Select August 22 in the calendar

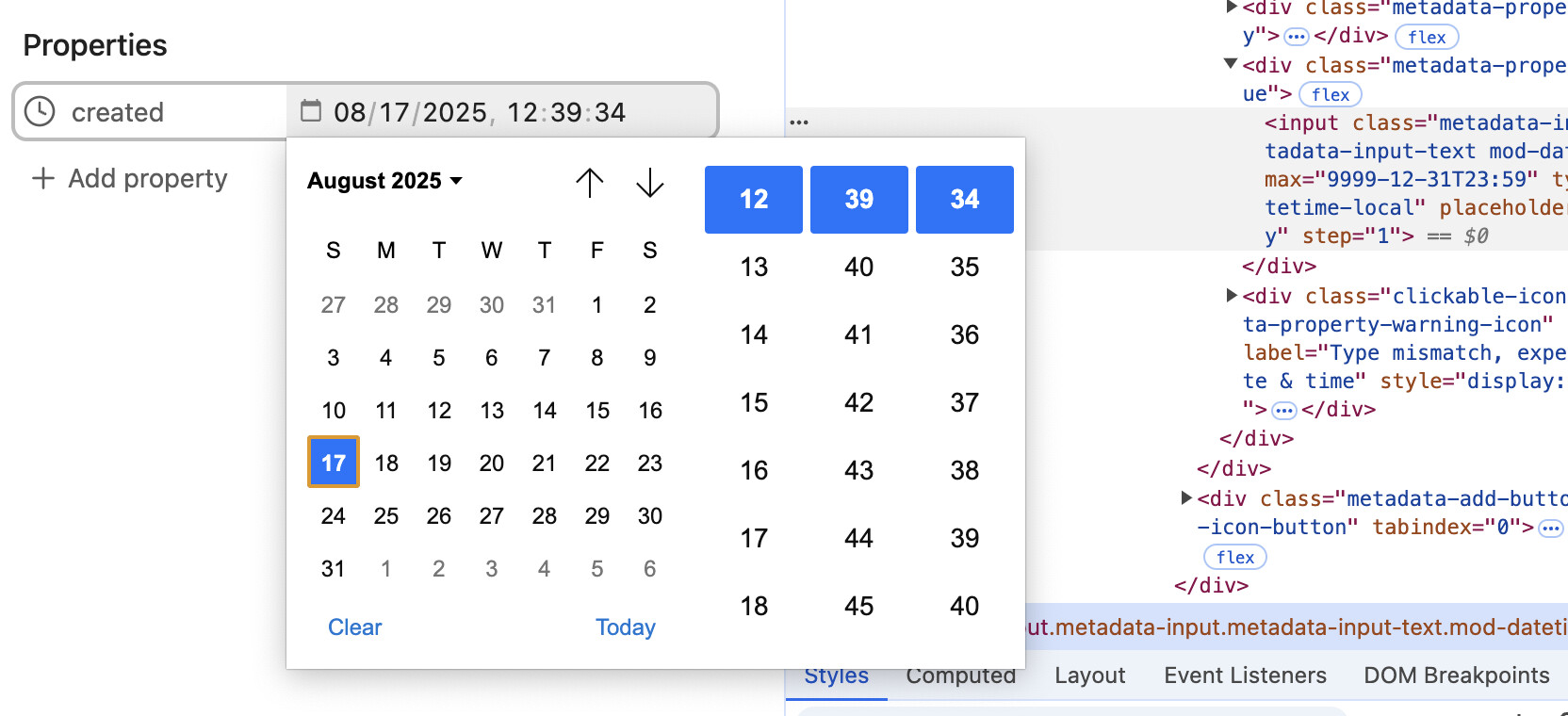(x=597, y=463)
